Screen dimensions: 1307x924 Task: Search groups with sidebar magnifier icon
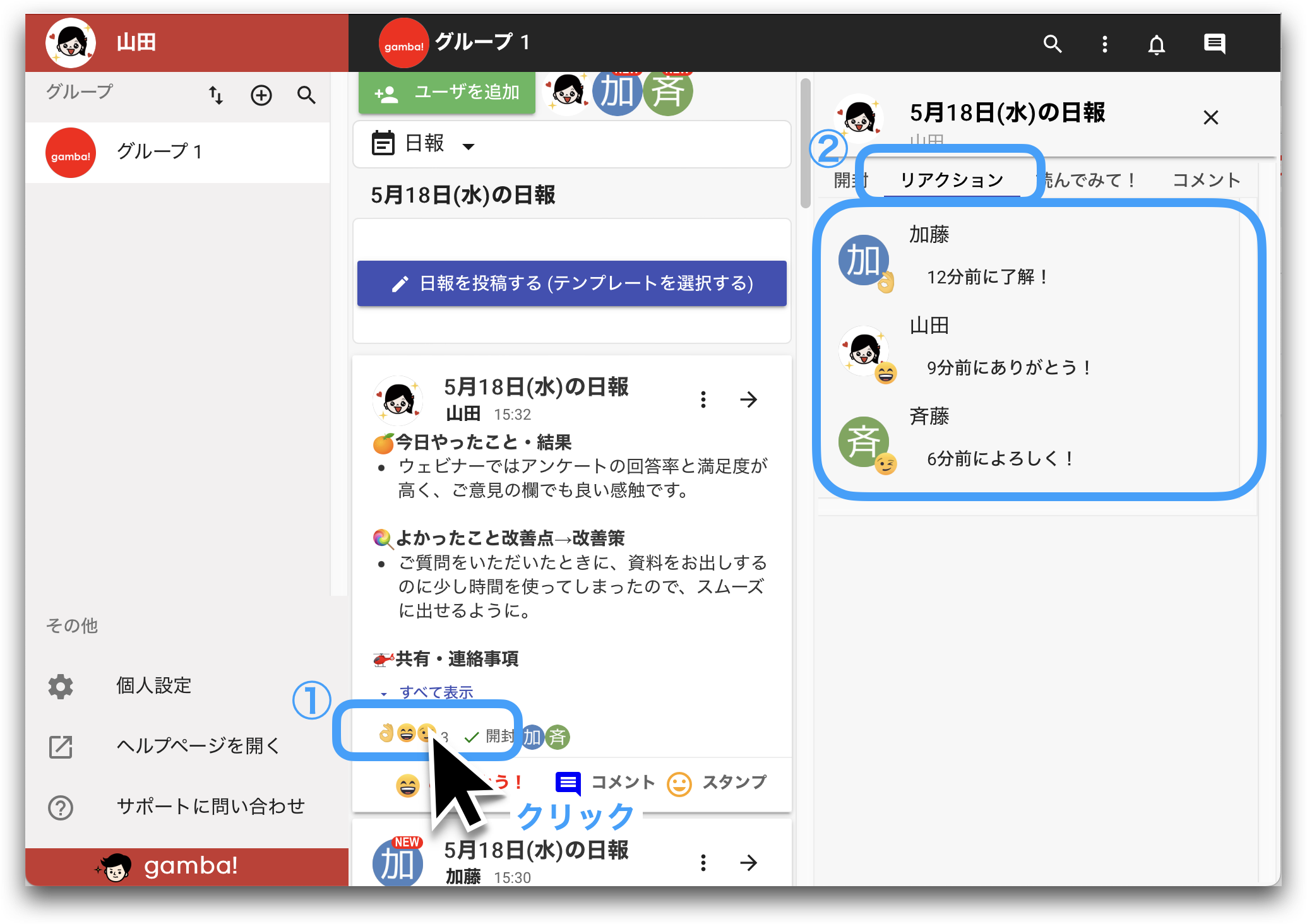coord(306,95)
